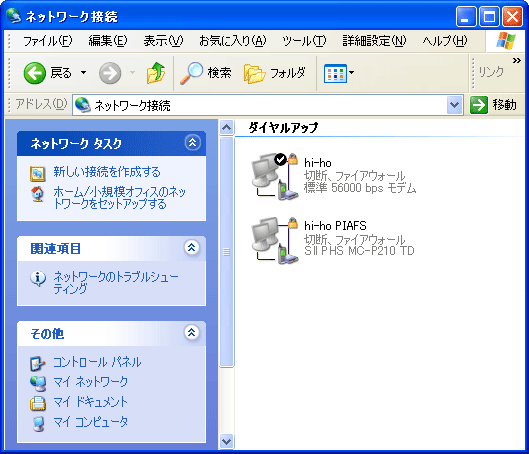Click the green Back arrow button

(x=34, y=73)
